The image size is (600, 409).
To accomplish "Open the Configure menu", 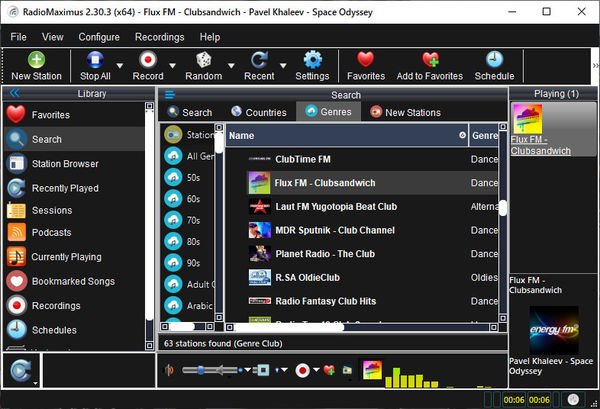I will tap(99, 37).
